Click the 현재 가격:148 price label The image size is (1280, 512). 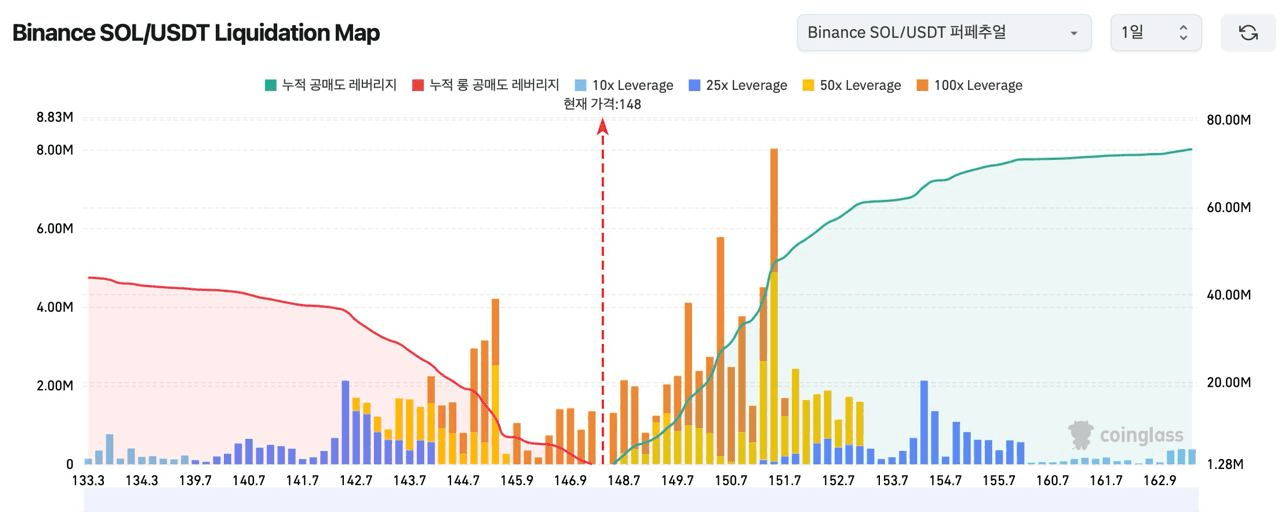tap(602, 104)
